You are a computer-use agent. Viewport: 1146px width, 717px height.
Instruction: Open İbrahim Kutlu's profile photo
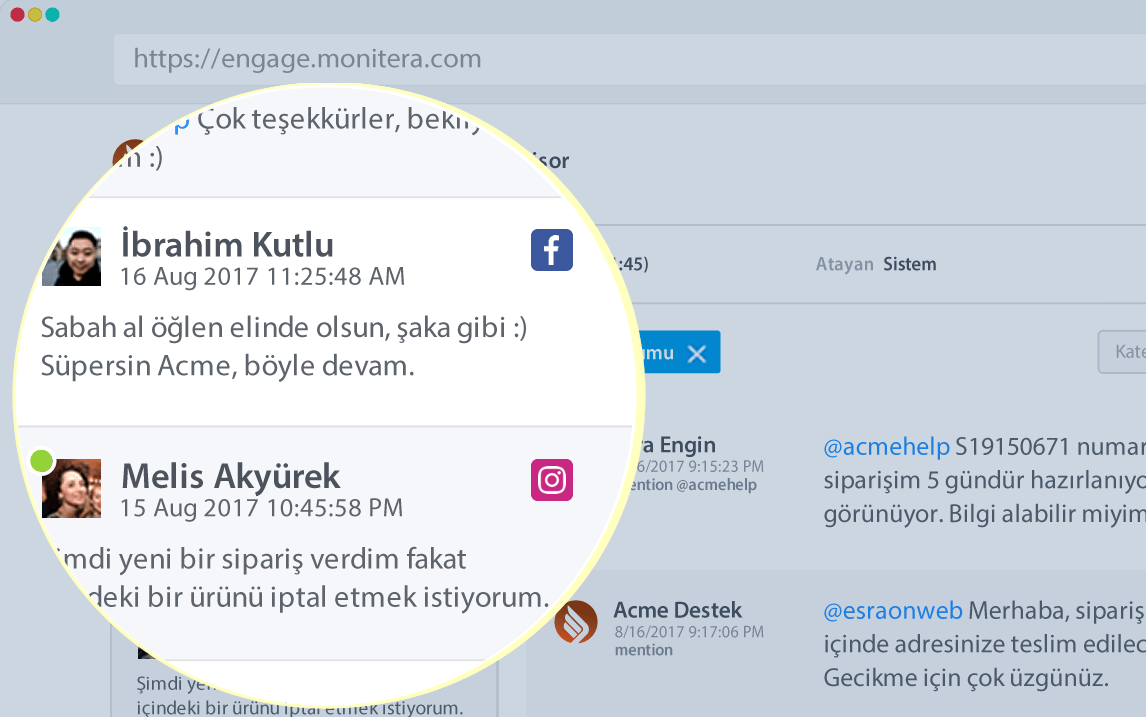pos(71,257)
